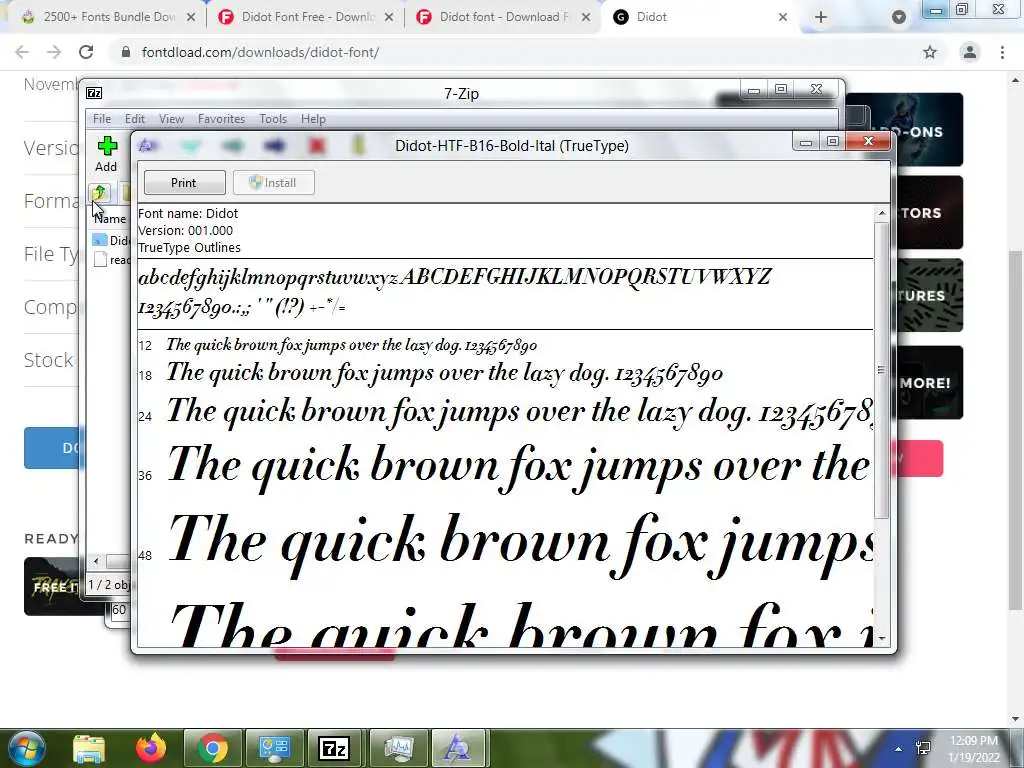The image size is (1024, 768).
Task: Click the size 12 sample text line
Action: [351, 345]
